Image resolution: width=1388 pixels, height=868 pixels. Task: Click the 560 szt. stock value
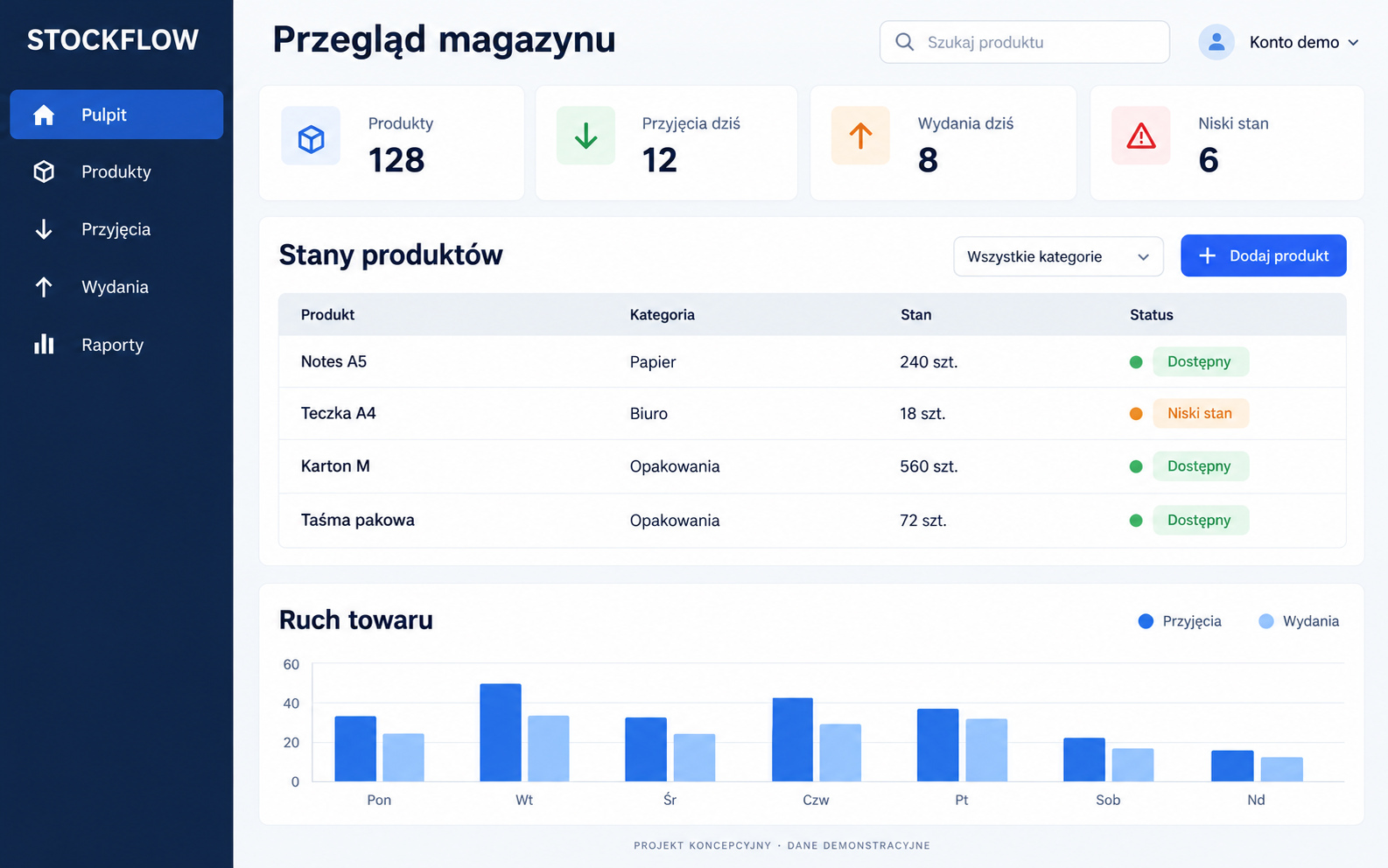click(929, 466)
